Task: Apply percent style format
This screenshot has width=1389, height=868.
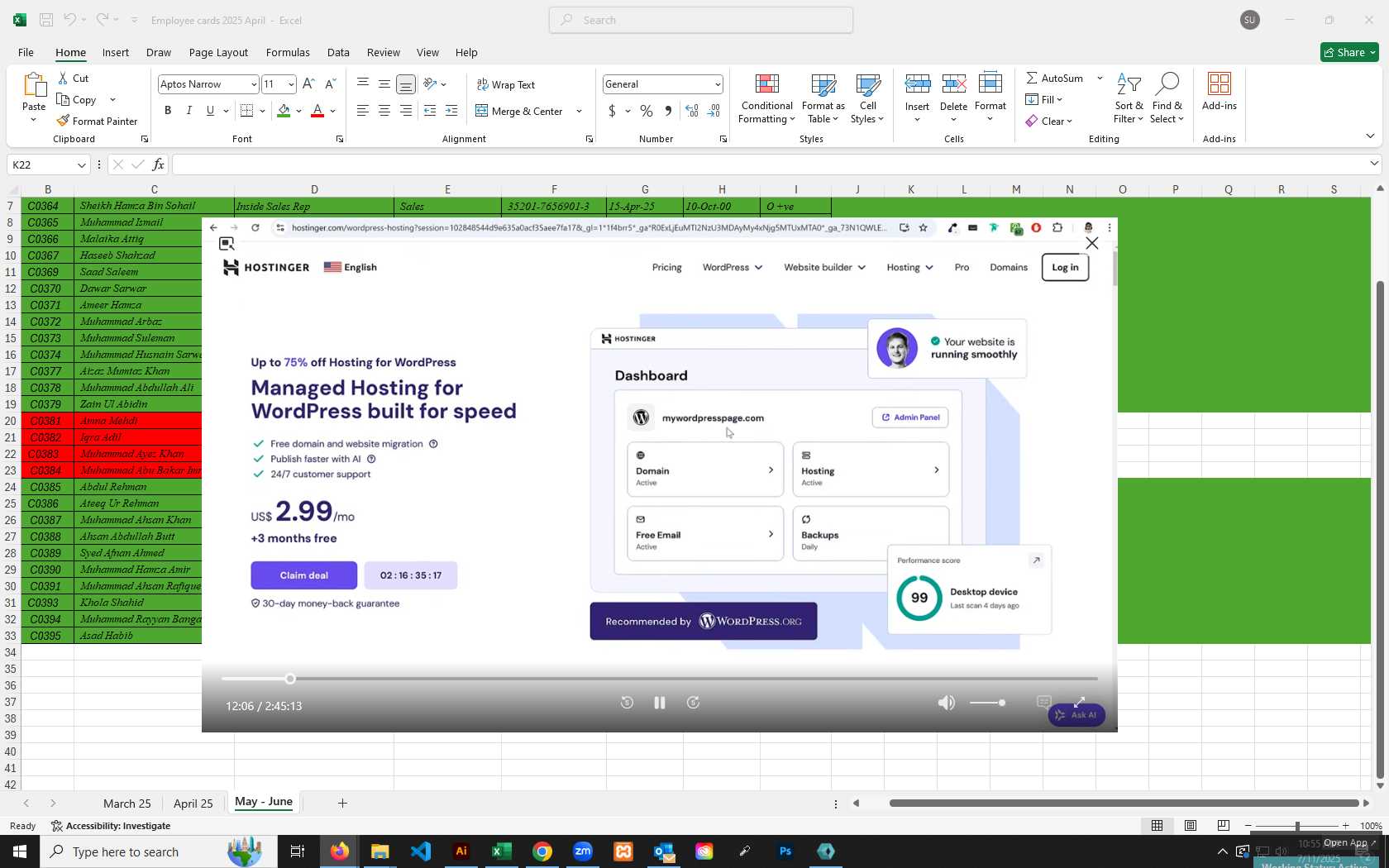Action: [647, 111]
